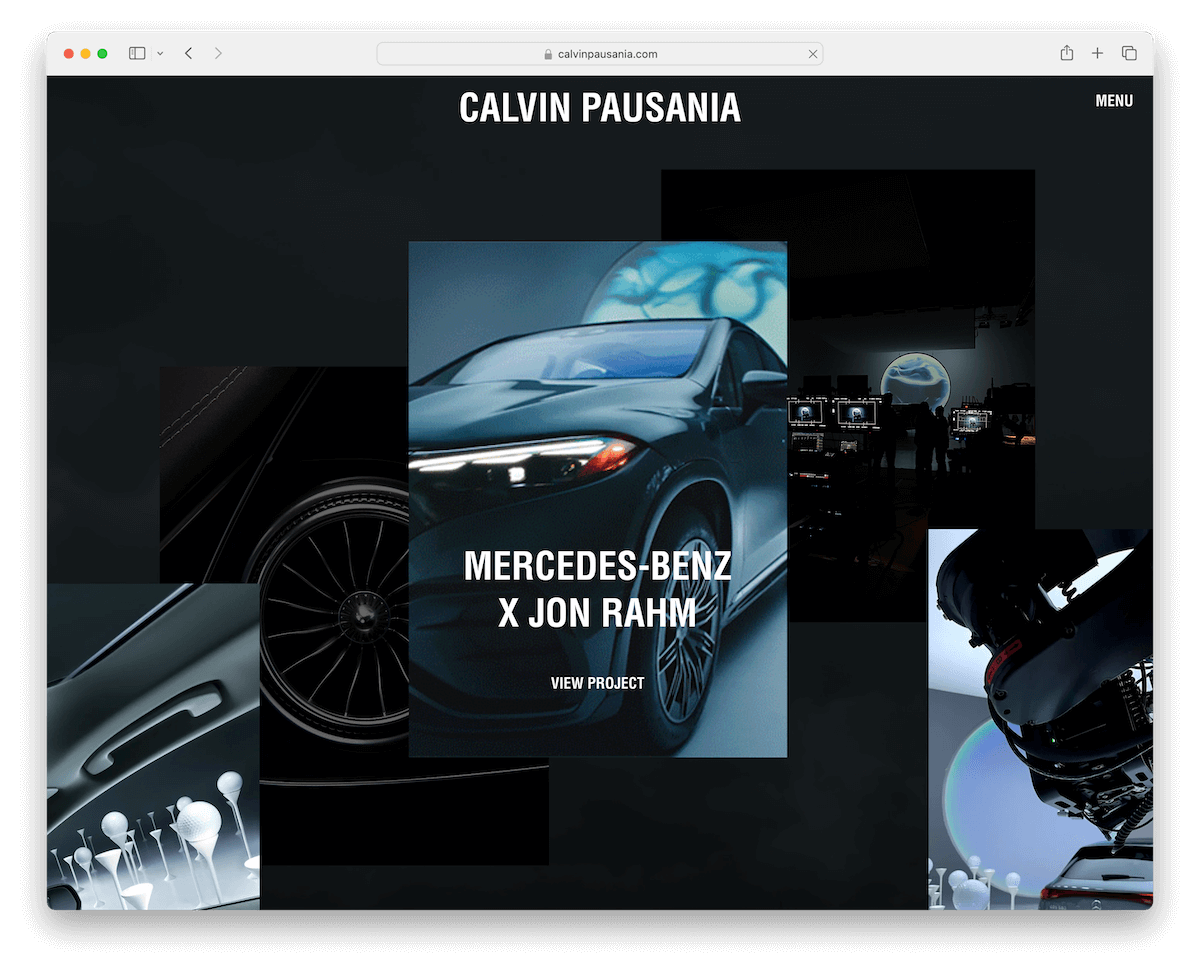Open a new tab with plus icon

tap(1097, 54)
